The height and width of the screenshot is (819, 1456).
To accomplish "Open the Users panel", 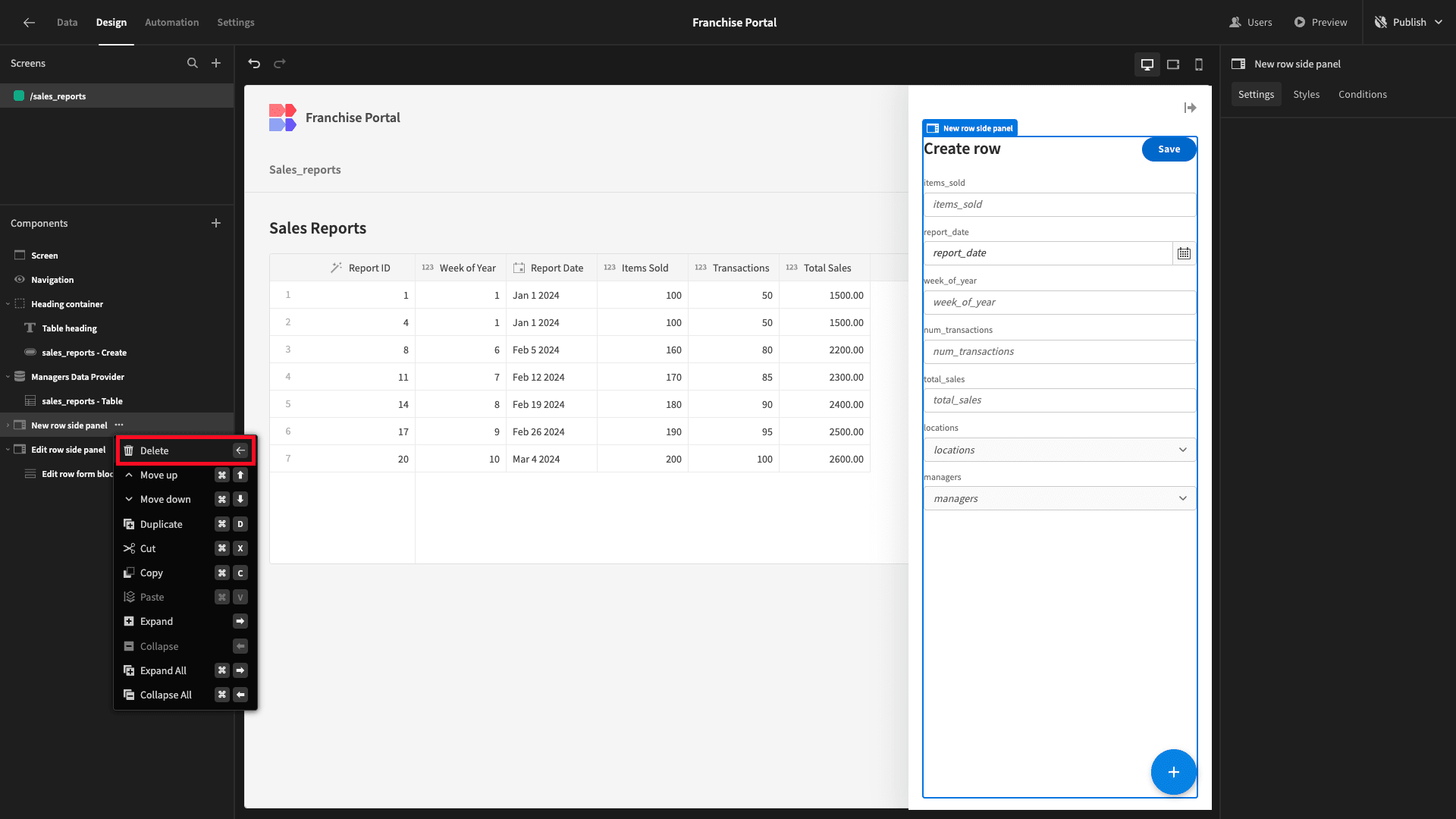I will 1250,23.
